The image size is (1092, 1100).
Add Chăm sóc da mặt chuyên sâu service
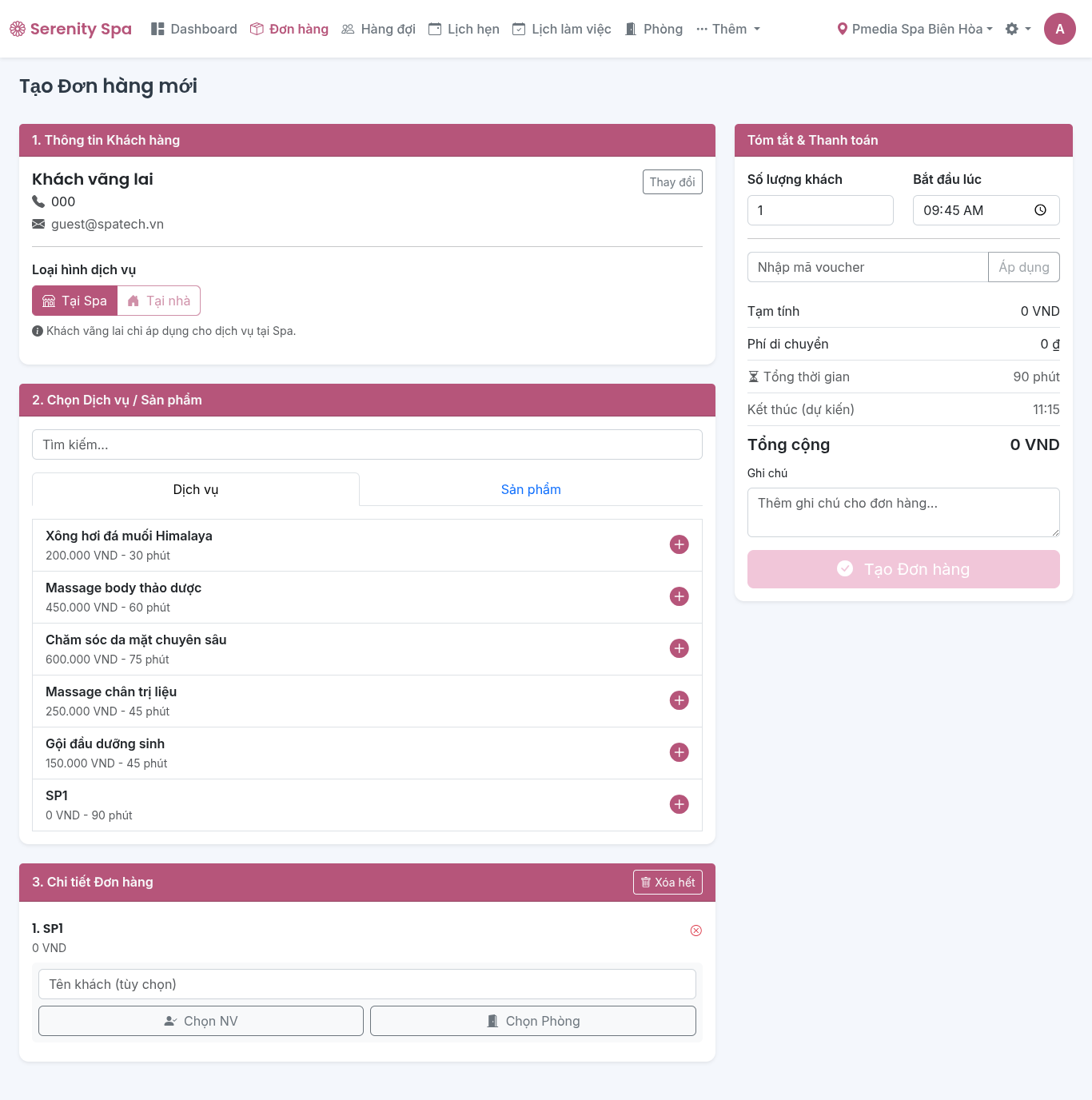(679, 648)
